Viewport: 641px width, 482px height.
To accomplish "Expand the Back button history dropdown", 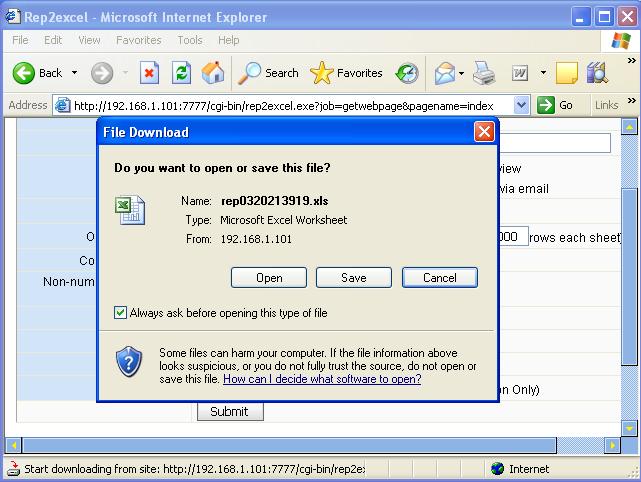I will [x=74, y=73].
